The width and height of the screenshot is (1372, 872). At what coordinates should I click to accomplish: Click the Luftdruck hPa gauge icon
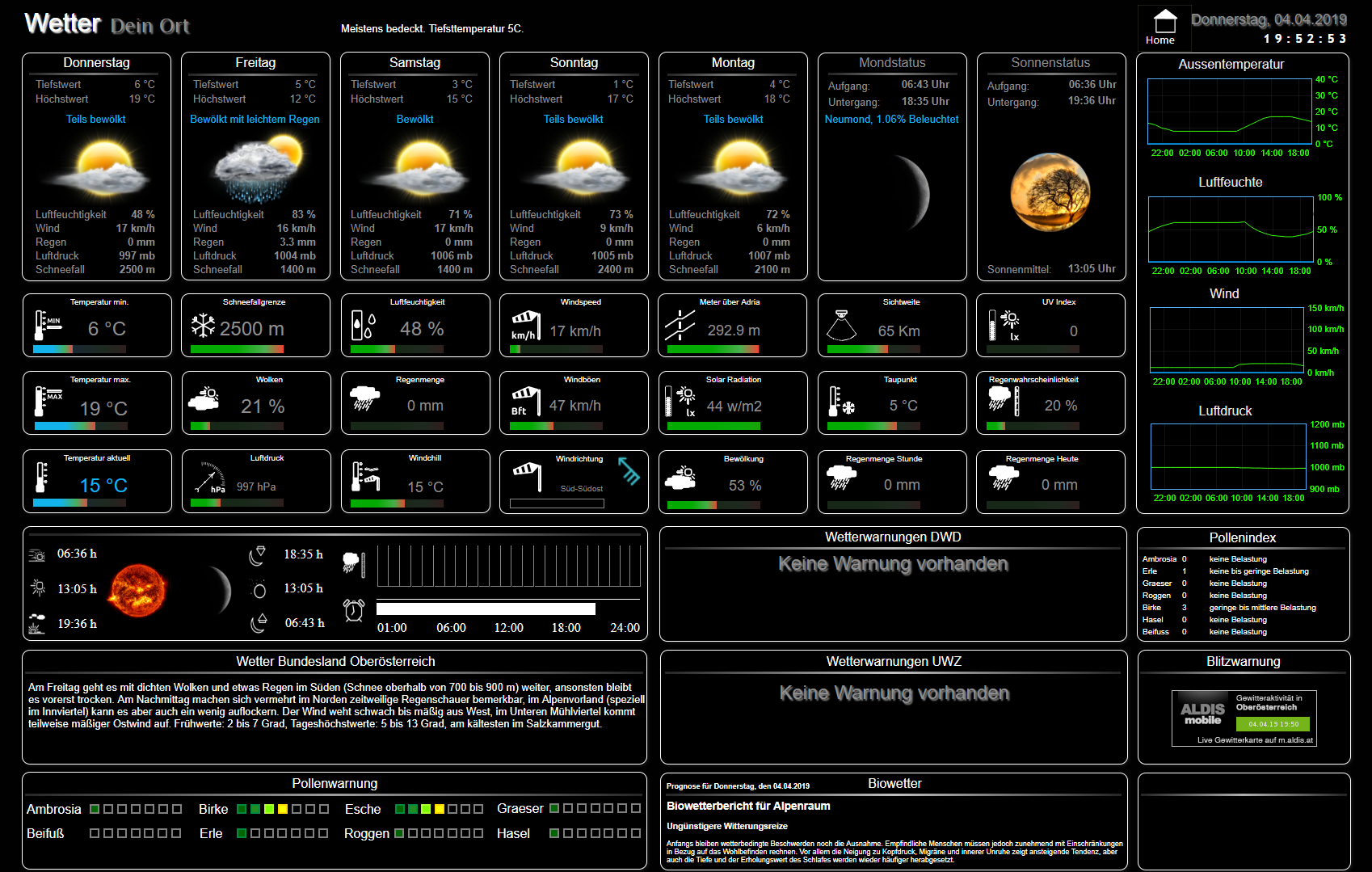(x=209, y=478)
